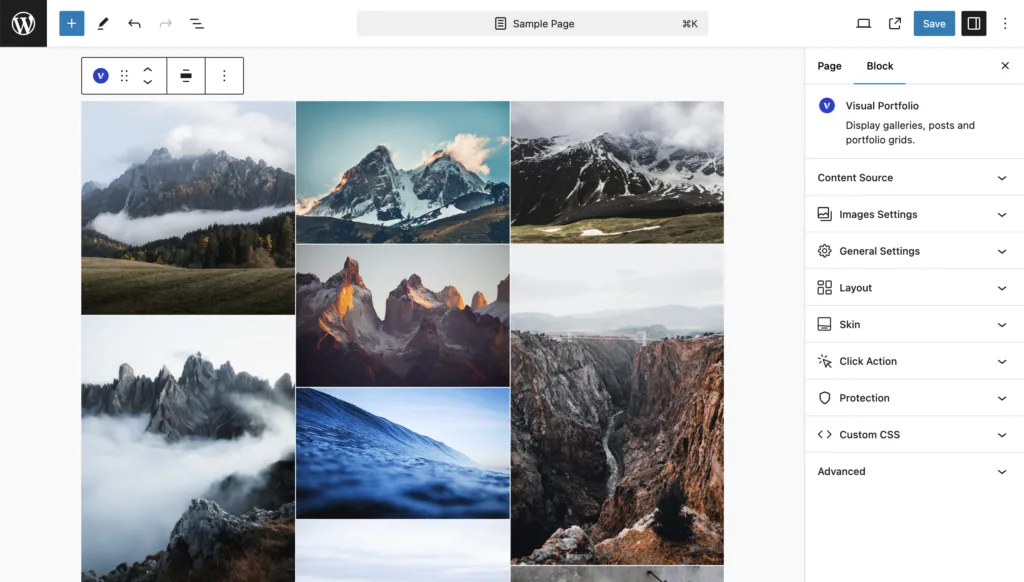The height and width of the screenshot is (582, 1024).
Task: Click the WordPress logo icon
Action: pos(23,23)
